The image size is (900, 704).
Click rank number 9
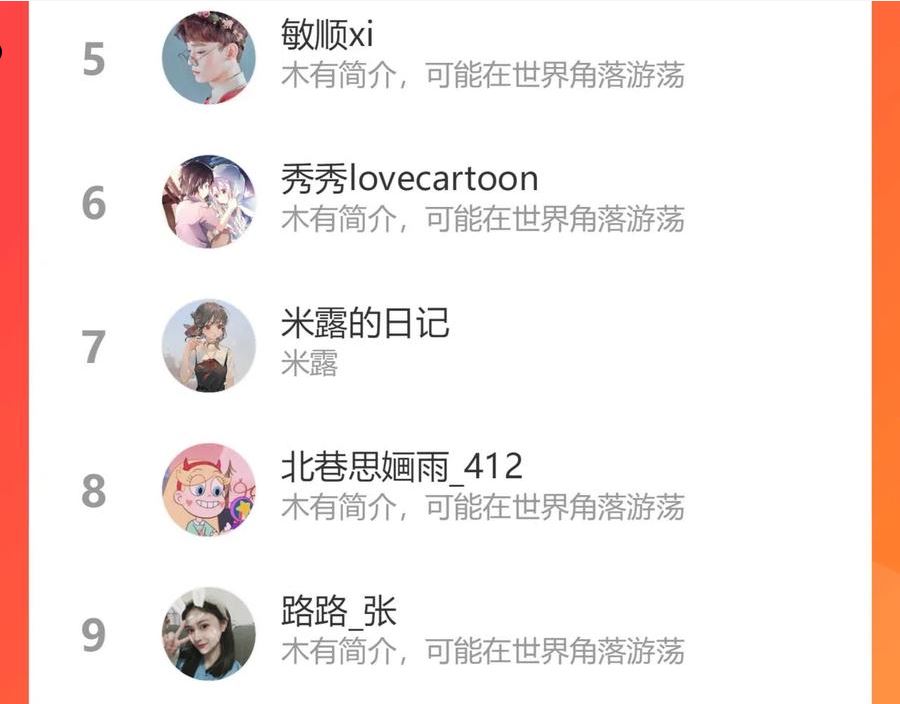click(94, 635)
